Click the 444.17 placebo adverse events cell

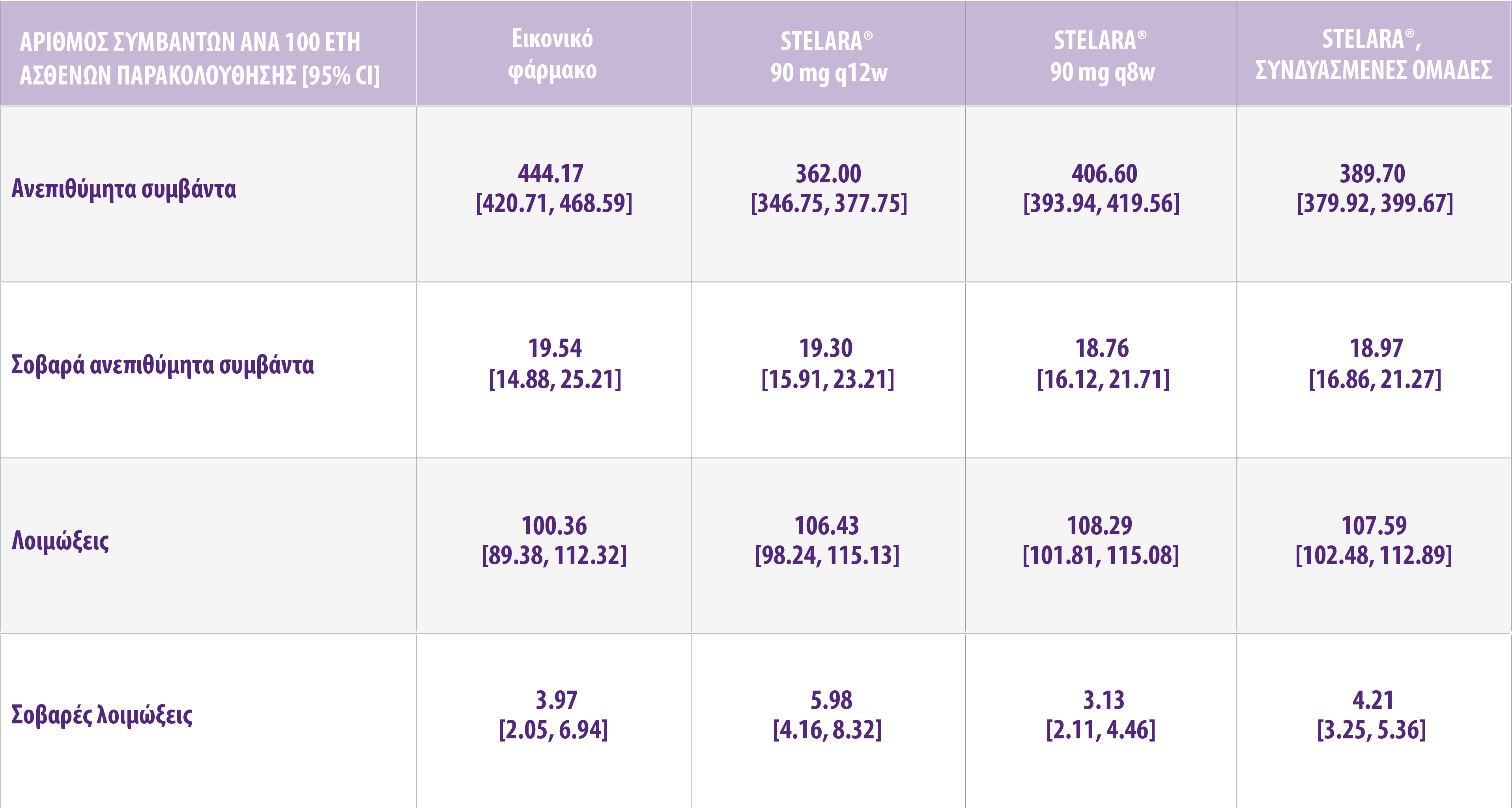pos(553,189)
